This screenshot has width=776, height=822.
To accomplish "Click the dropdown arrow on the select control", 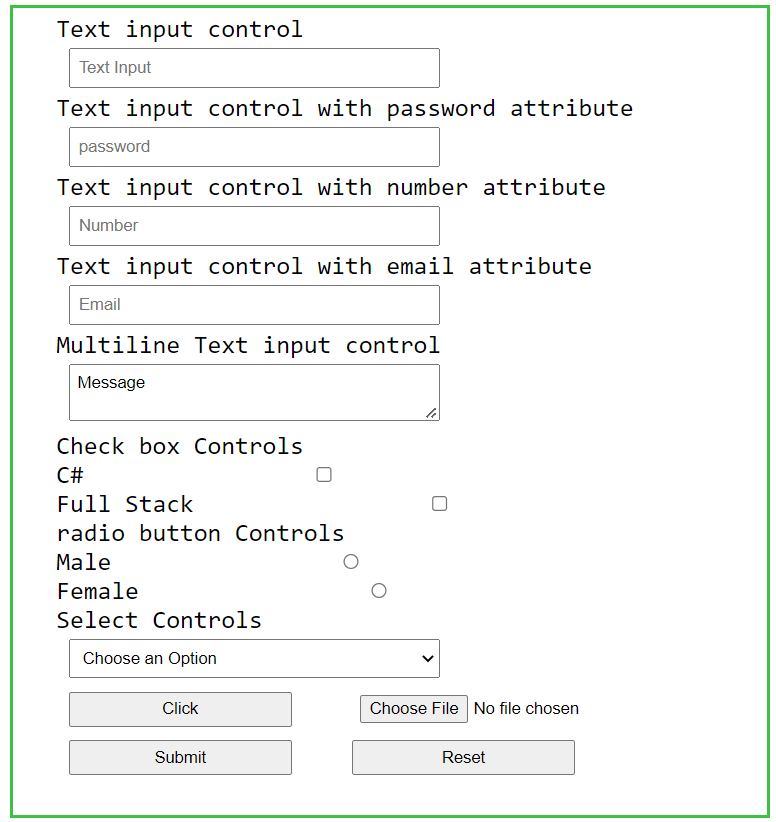I will (x=425, y=658).
